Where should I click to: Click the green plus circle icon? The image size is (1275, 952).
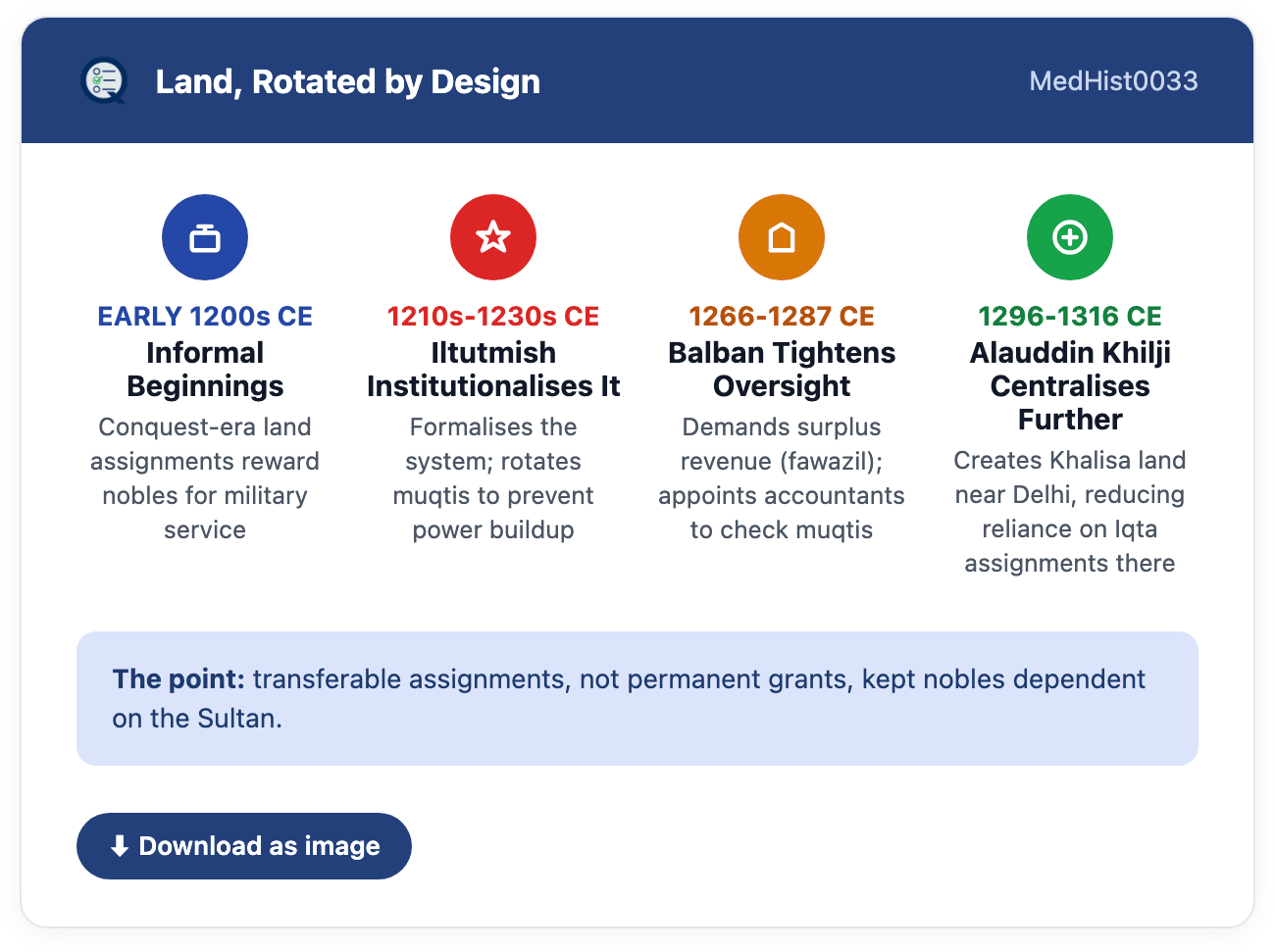pyautogui.click(x=1070, y=237)
